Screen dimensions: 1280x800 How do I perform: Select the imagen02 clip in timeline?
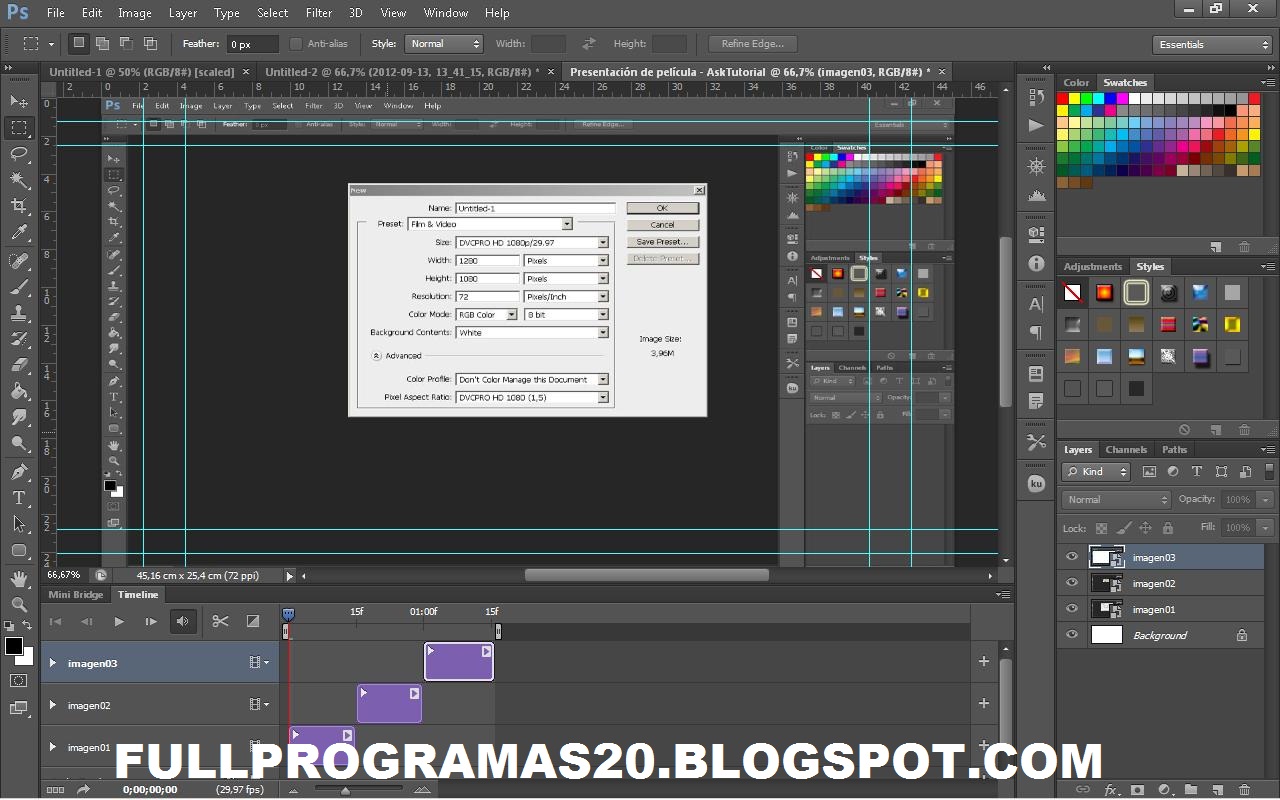pyautogui.click(x=389, y=704)
